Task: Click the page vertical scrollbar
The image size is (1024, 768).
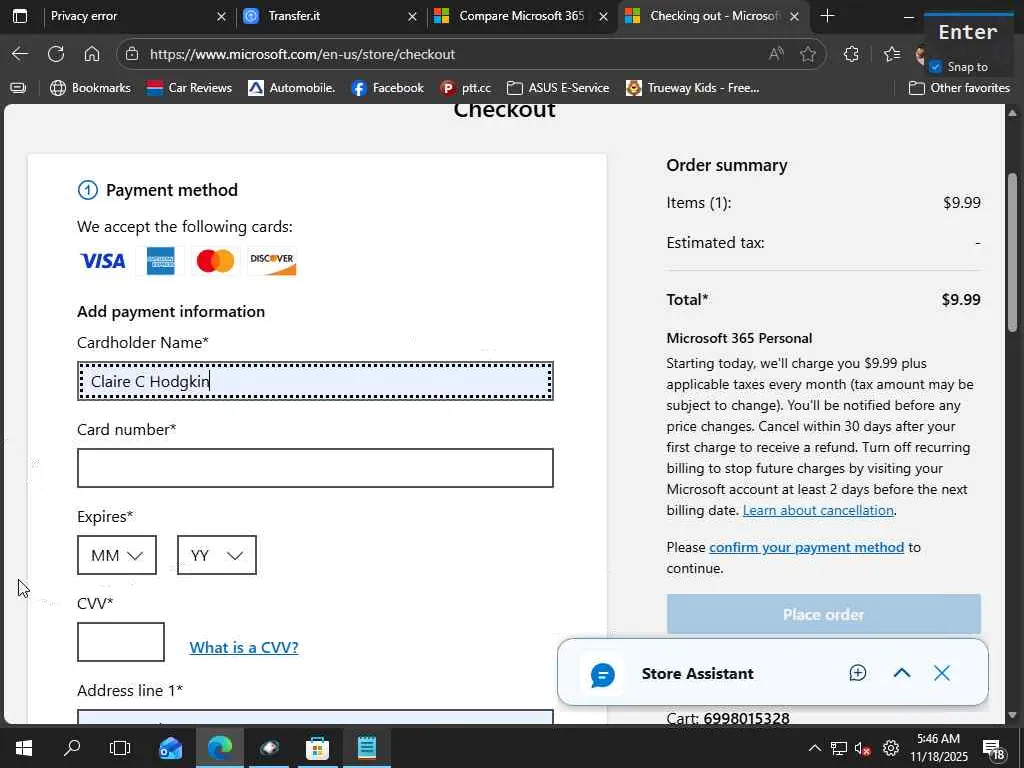Action: [x=1012, y=255]
